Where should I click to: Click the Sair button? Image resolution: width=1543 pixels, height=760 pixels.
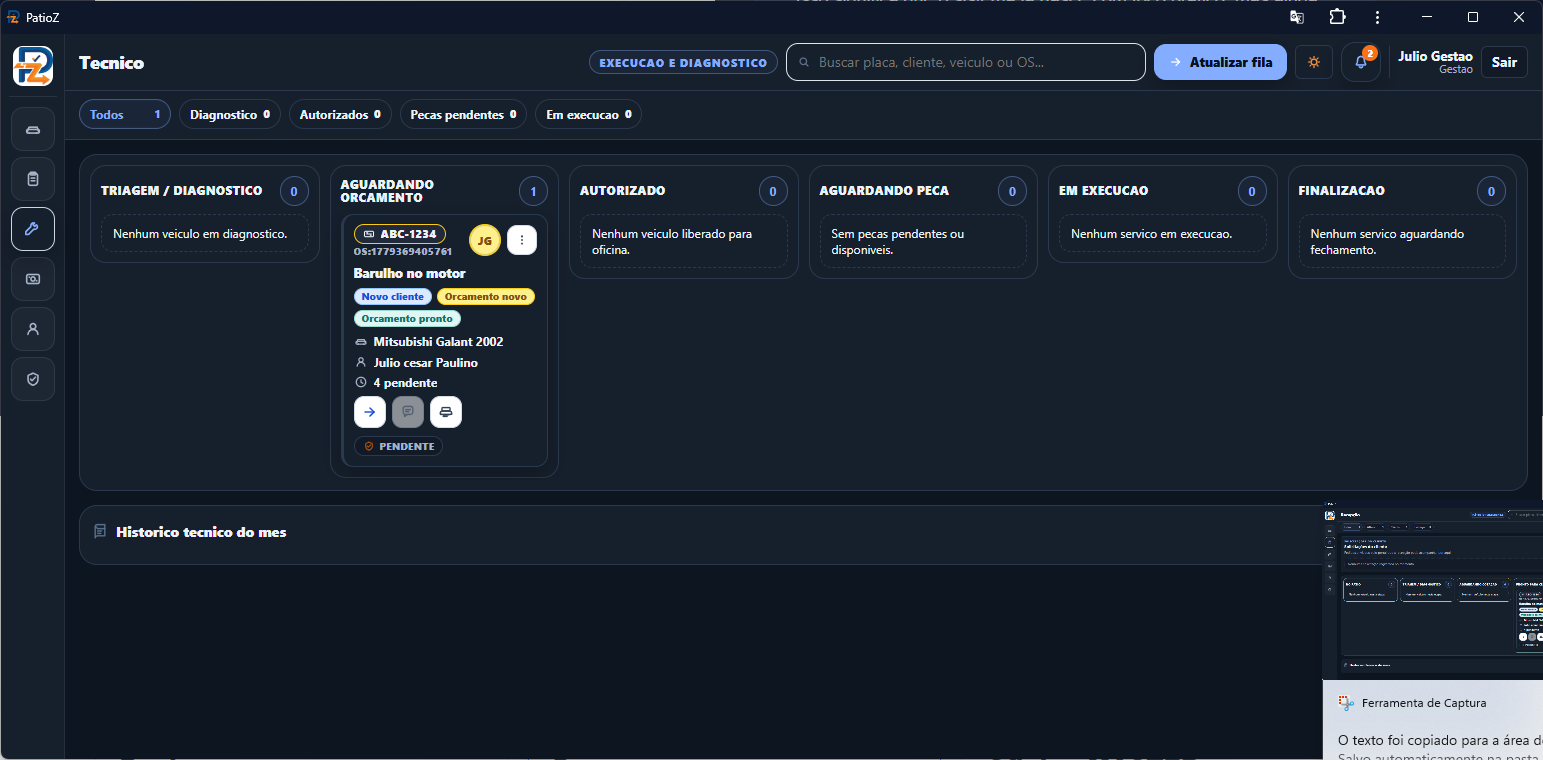click(1504, 62)
